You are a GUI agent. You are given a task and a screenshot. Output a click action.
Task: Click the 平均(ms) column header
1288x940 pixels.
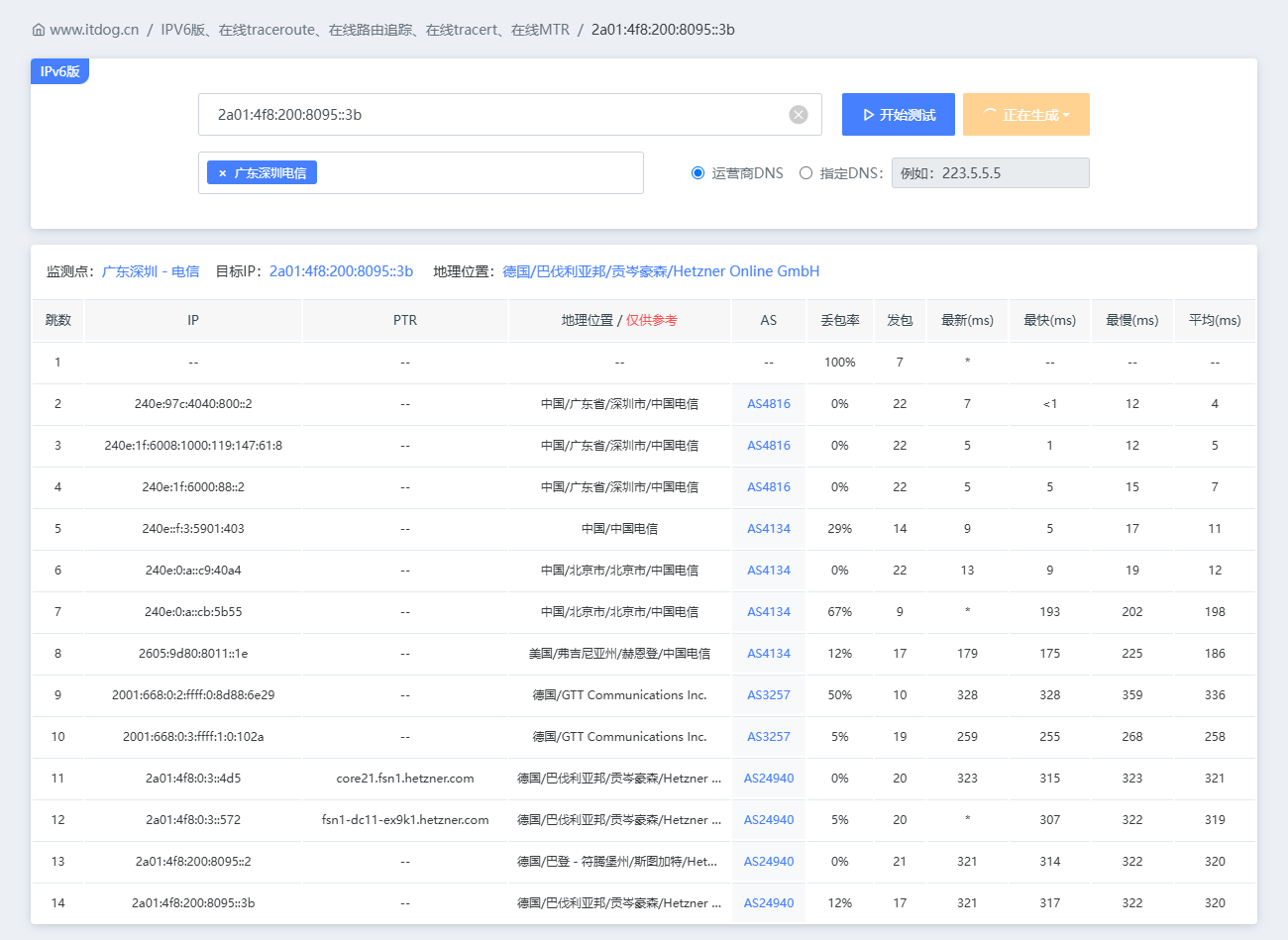point(1215,320)
